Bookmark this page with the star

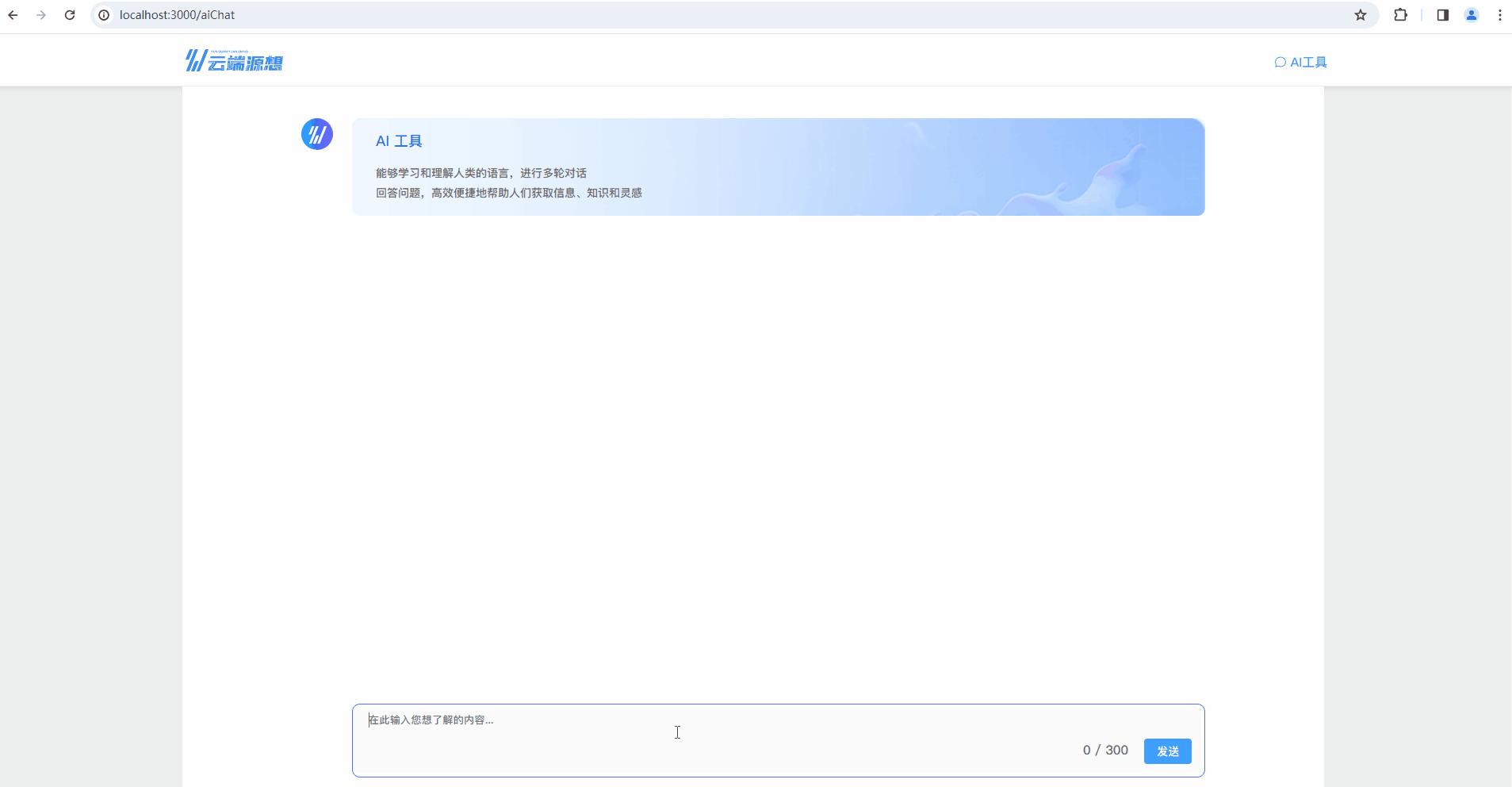[x=1359, y=14]
